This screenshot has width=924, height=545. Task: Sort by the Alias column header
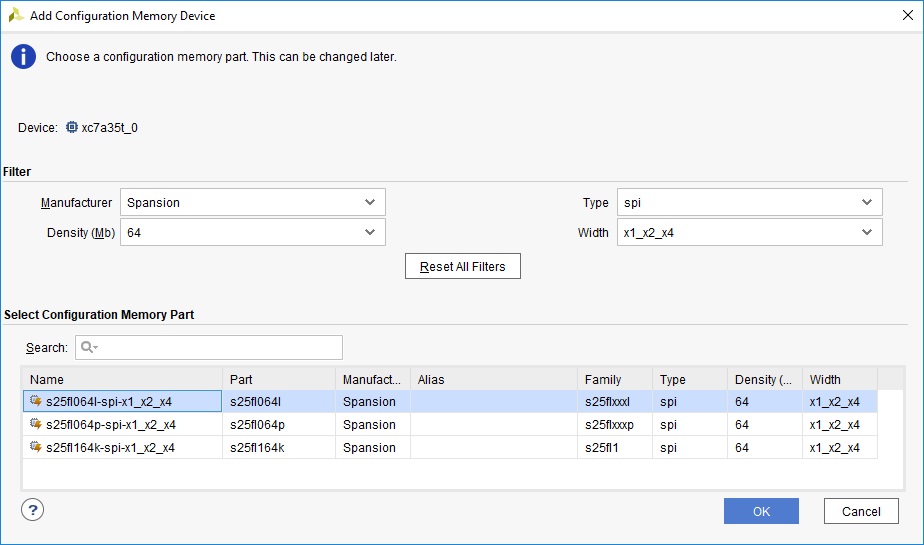494,379
